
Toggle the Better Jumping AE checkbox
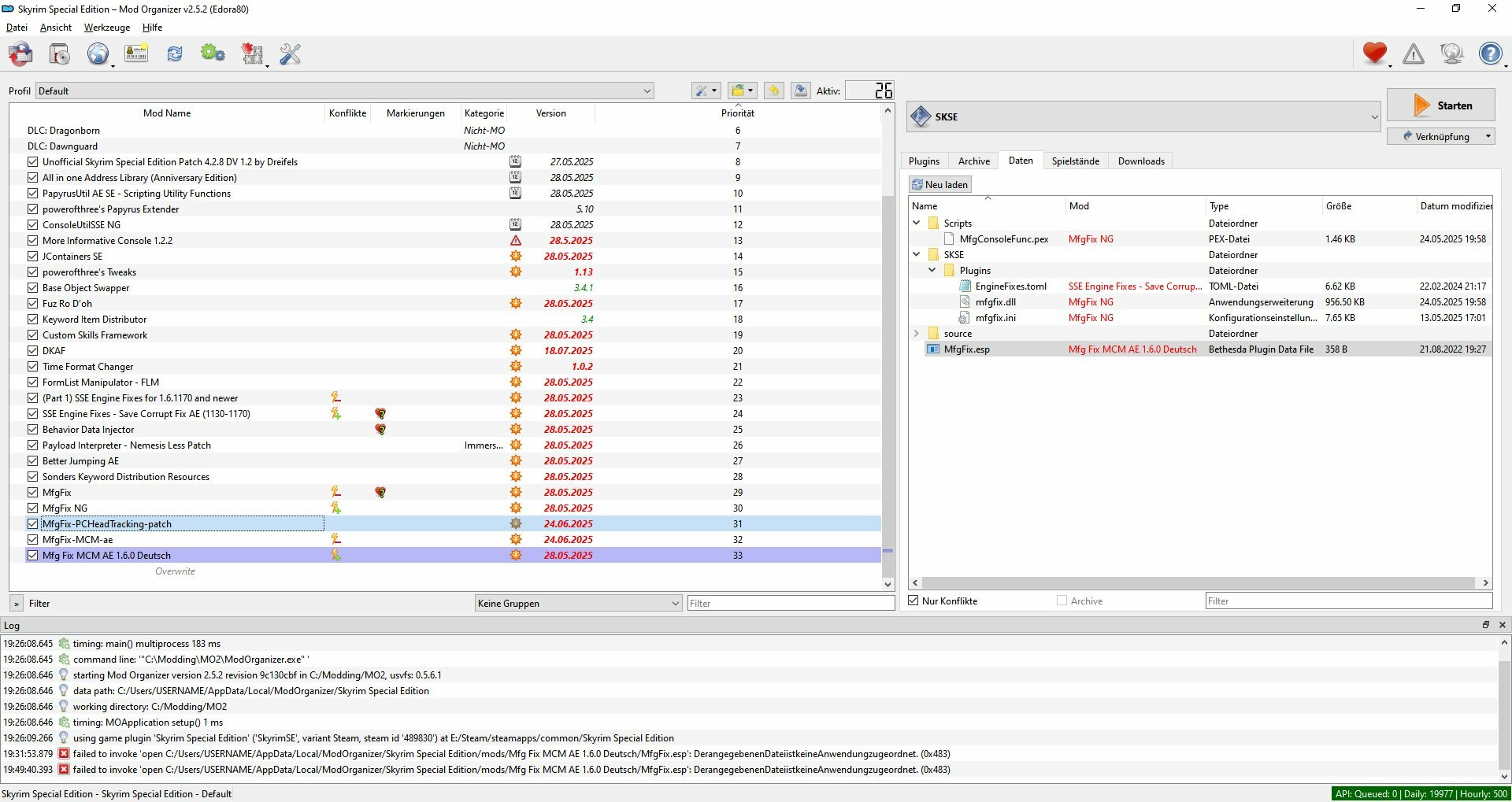(x=32, y=461)
